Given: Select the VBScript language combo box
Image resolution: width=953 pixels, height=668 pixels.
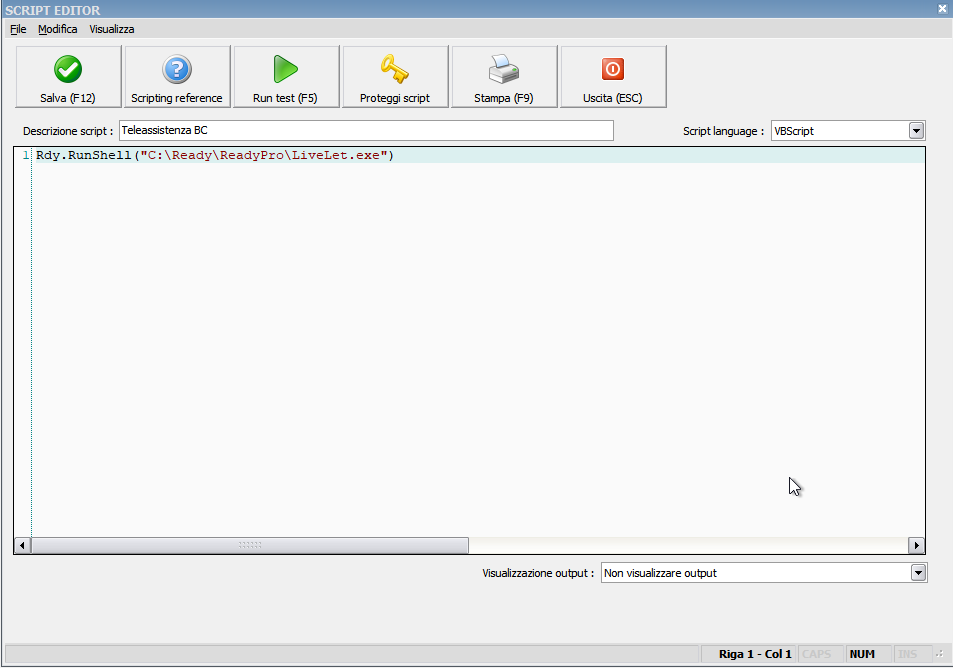Looking at the screenshot, I should click(848, 131).
